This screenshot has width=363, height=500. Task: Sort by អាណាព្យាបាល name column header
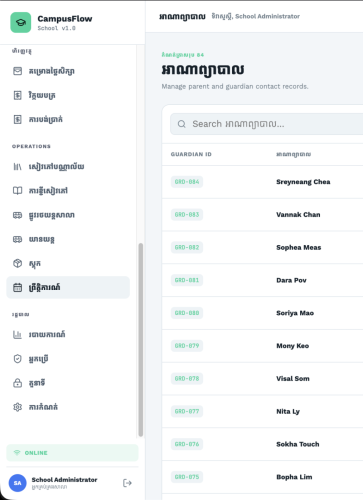coord(293,154)
